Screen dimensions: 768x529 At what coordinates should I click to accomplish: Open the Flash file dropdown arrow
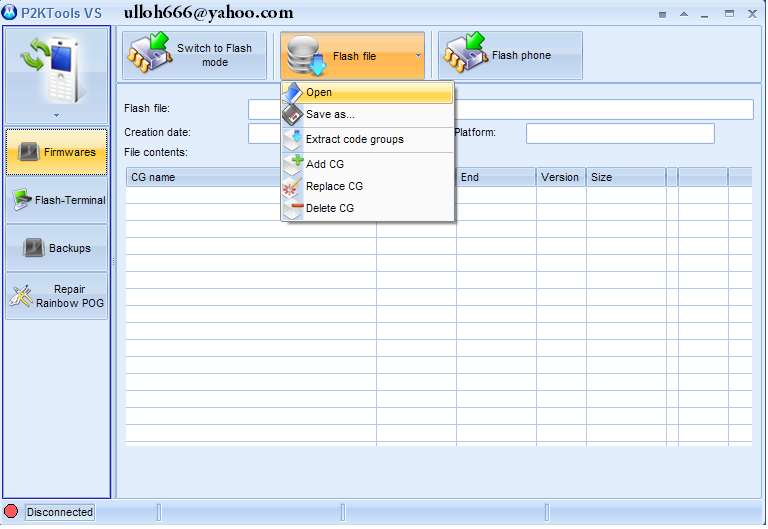click(x=418, y=56)
